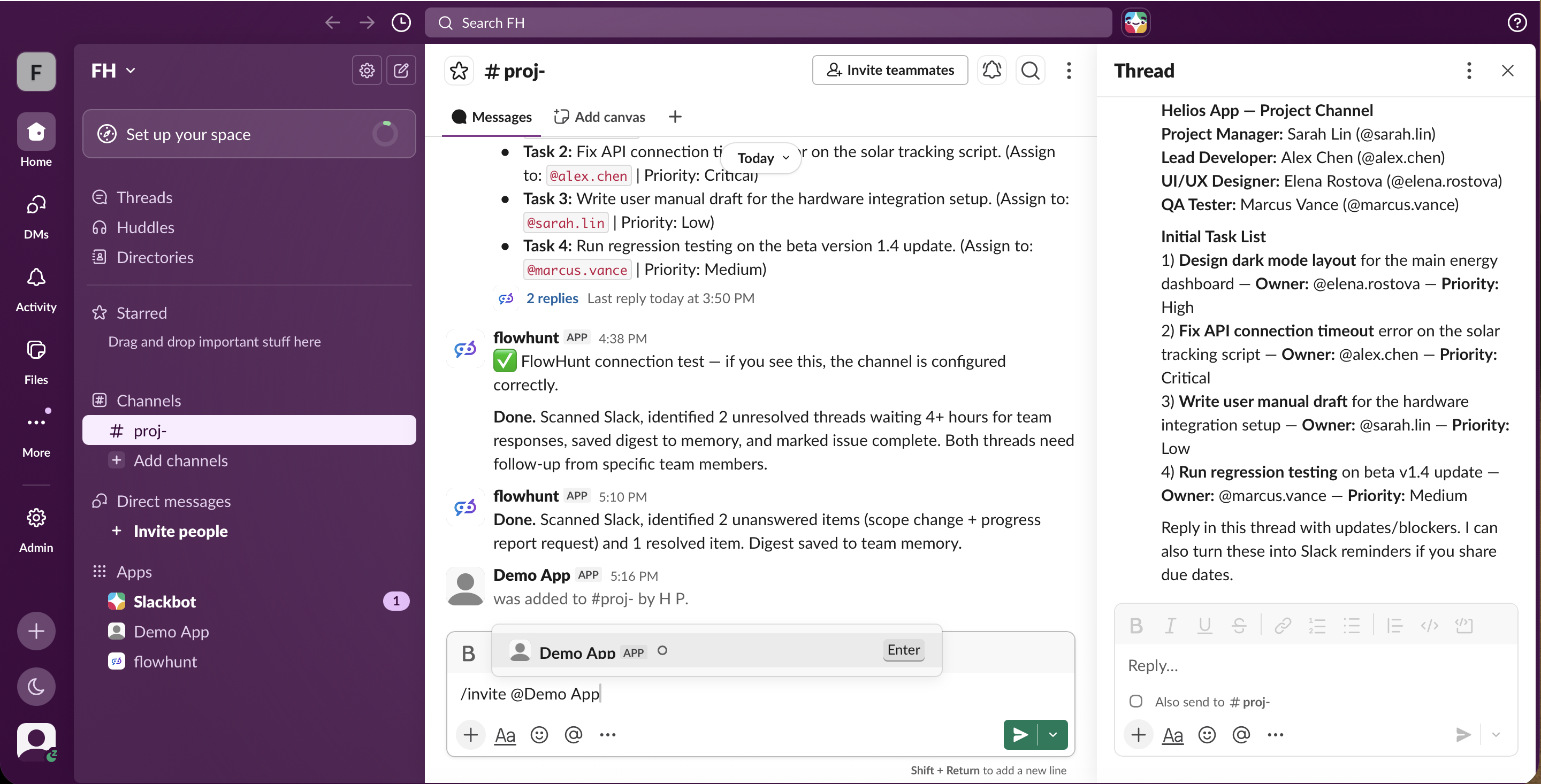Image resolution: width=1541 pixels, height=784 pixels.
Task: Click the create new plus button in left rail
Action: tap(36, 631)
